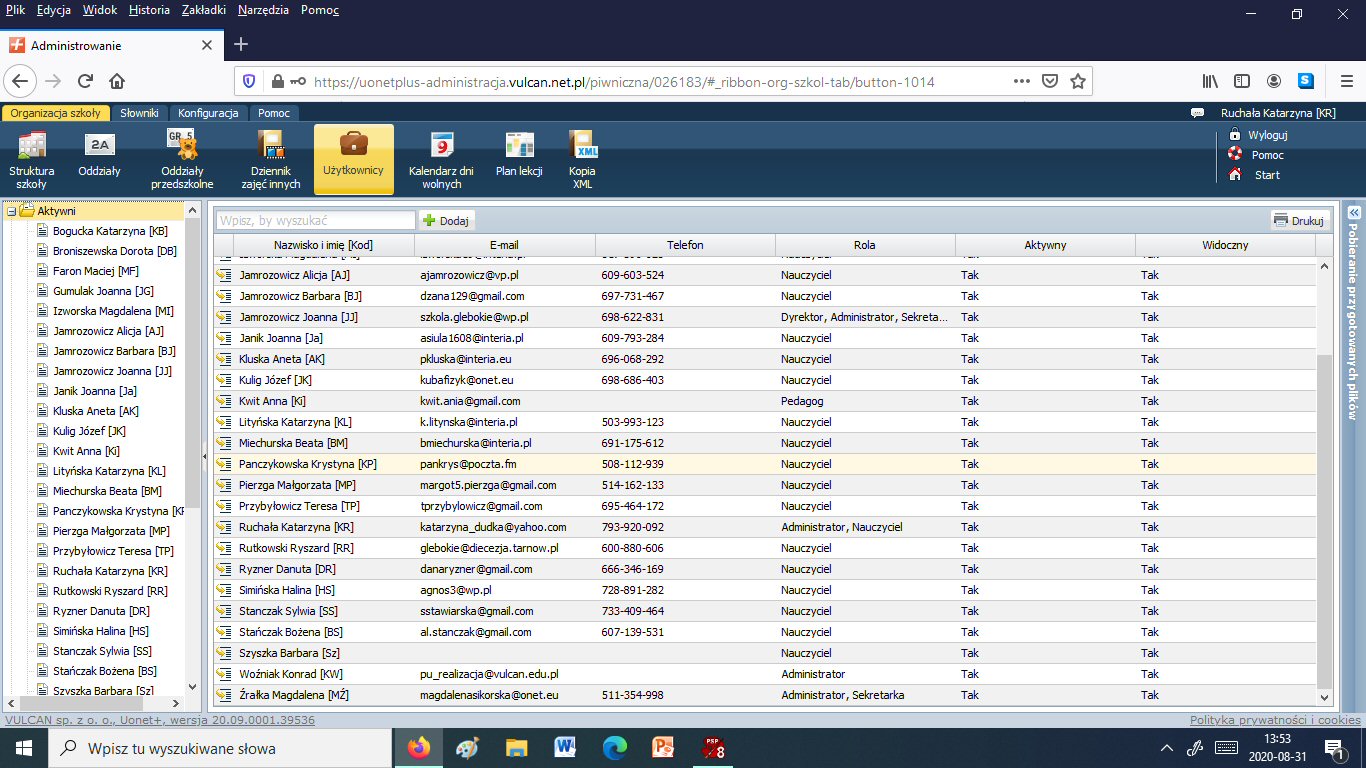Click the user search input field
Viewport: 1366px width, 768px height.
point(315,220)
